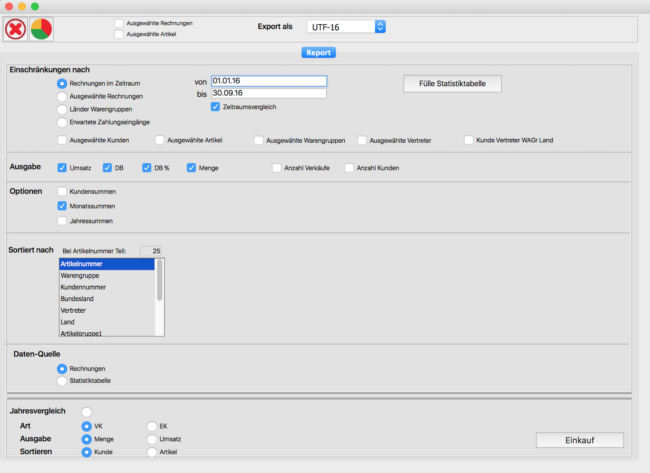Click the Einkauf button

[579, 440]
